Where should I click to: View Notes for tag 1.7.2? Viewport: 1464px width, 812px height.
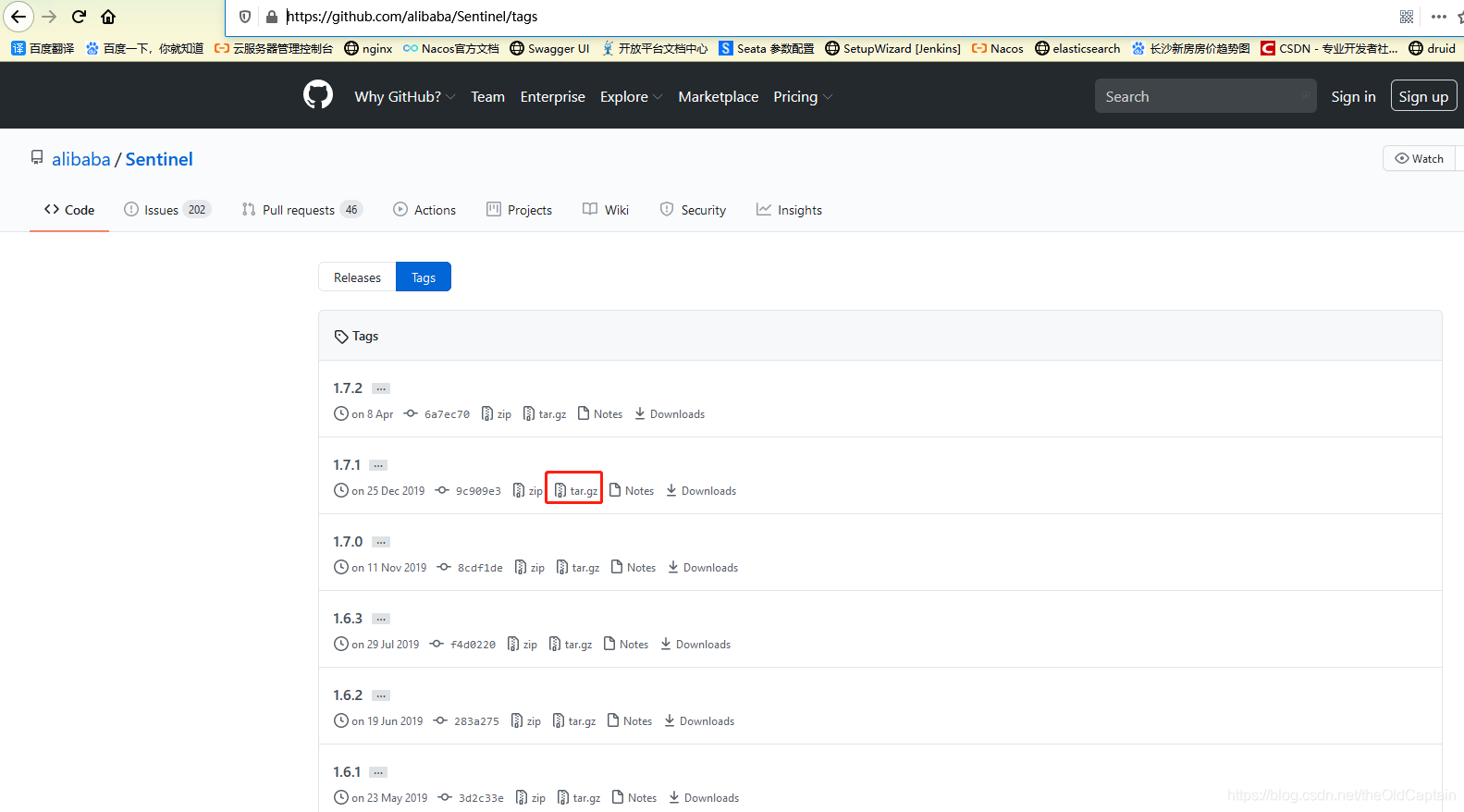[x=600, y=414]
